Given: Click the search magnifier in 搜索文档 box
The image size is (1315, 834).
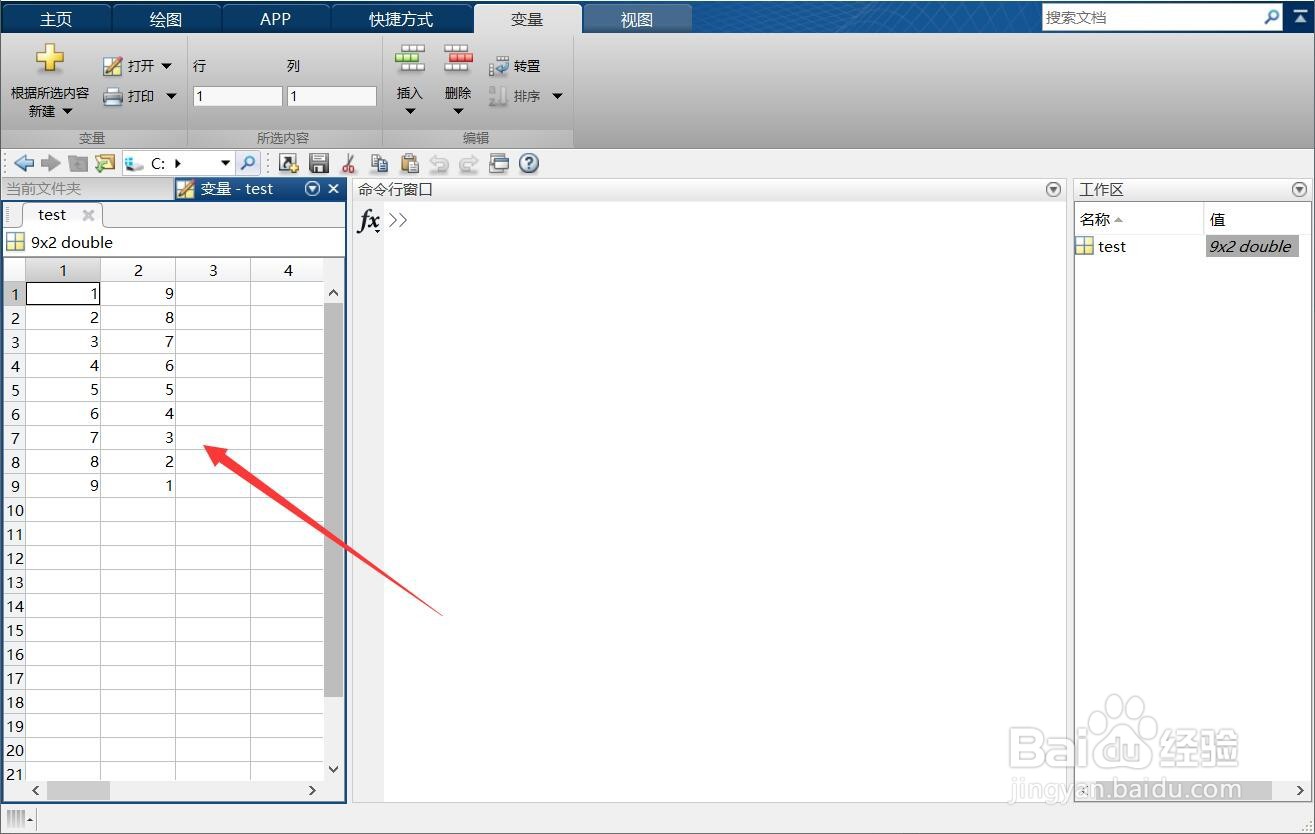Looking at the screenshot, I should tap(1271, 17).
